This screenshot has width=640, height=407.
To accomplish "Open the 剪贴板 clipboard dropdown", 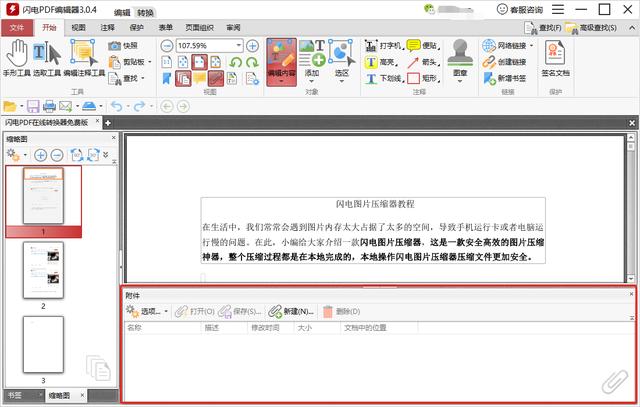I will point(149,62).
